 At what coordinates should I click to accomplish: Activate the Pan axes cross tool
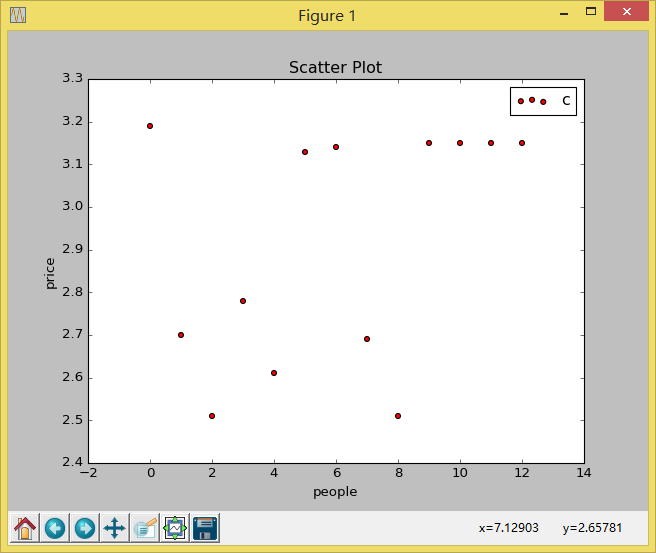coord(115,528)
